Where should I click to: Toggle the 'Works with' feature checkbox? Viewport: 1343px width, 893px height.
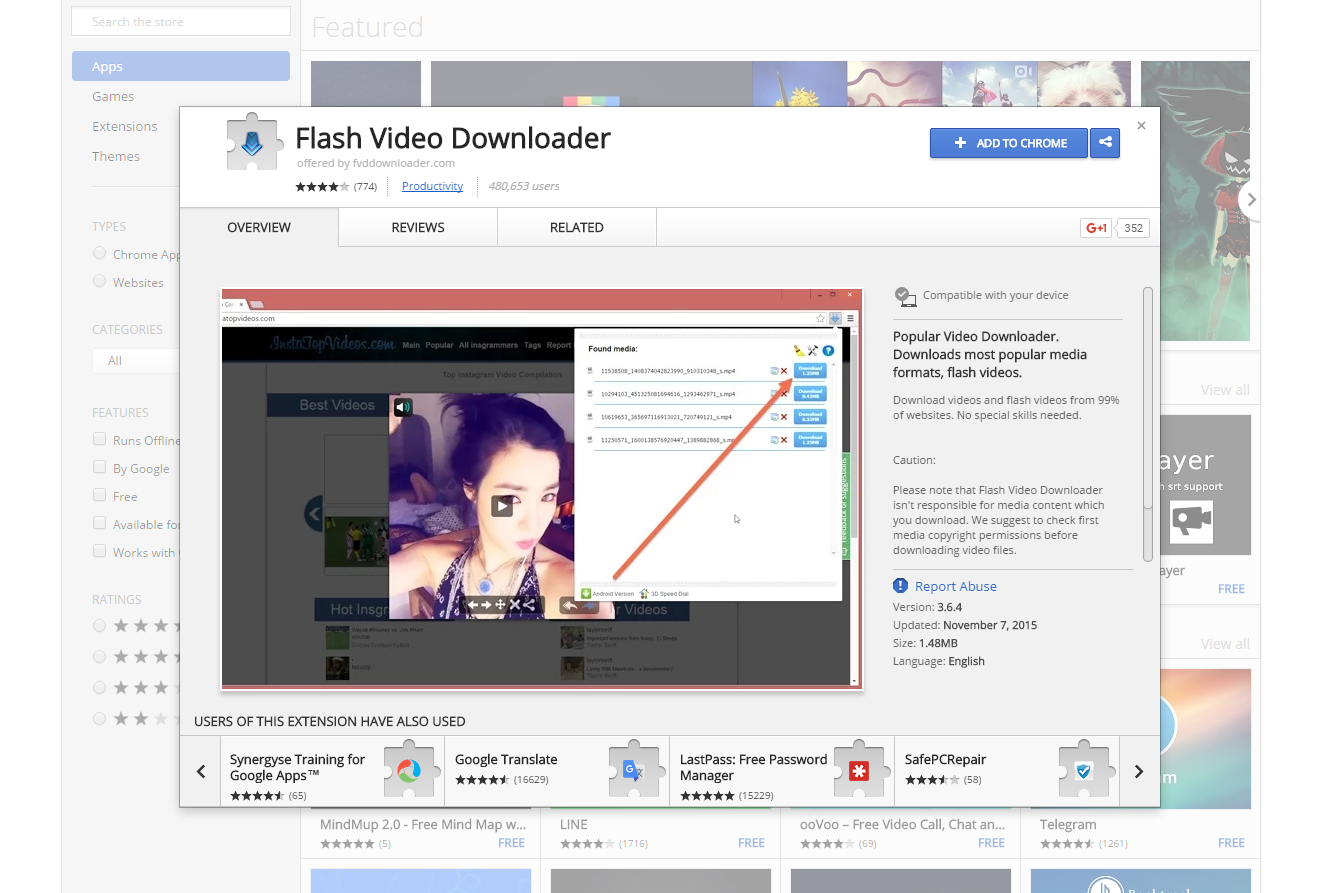[x=99, y=551]
